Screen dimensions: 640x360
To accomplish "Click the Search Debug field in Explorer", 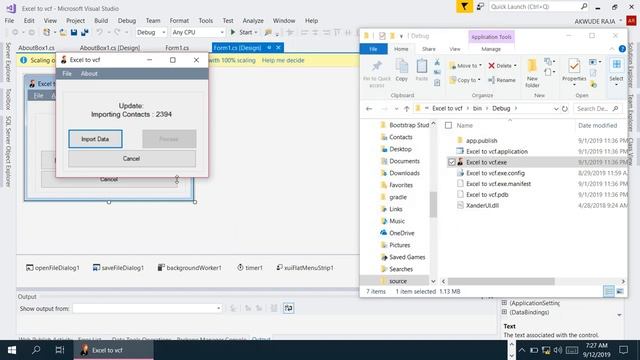I will click(598, 109).
